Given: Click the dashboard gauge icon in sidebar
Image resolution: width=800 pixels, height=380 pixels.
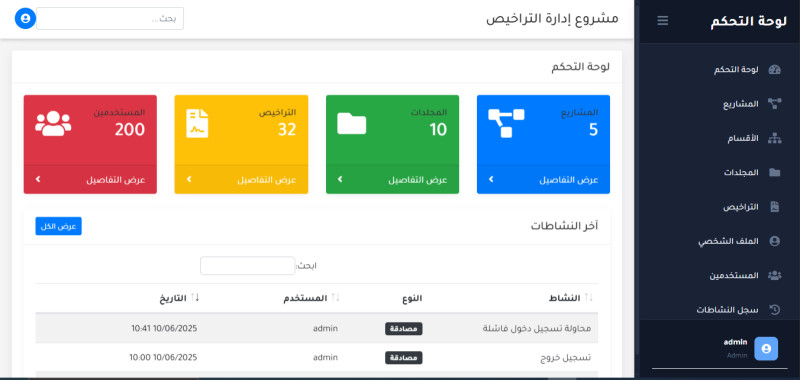Looking at the screenshot, I should pyautogui.click(x=774, y=70).
